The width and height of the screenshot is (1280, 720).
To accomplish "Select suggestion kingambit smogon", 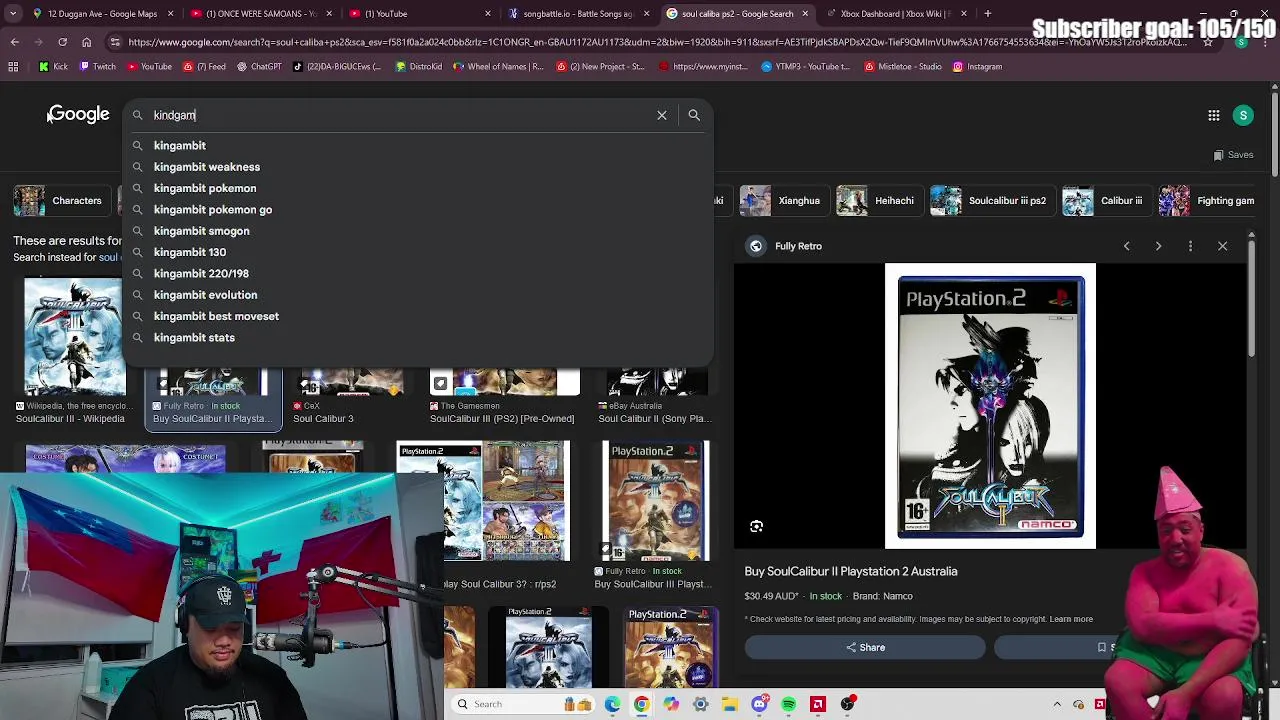I will pos(202,231).
